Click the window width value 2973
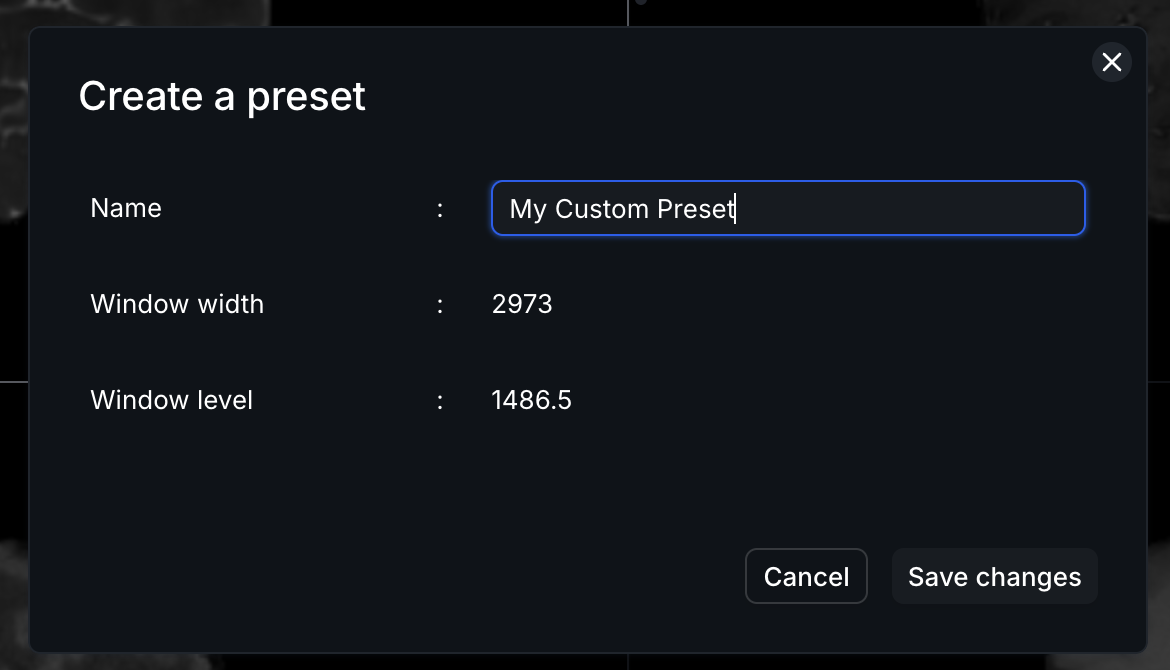 [x=522, y=304]
